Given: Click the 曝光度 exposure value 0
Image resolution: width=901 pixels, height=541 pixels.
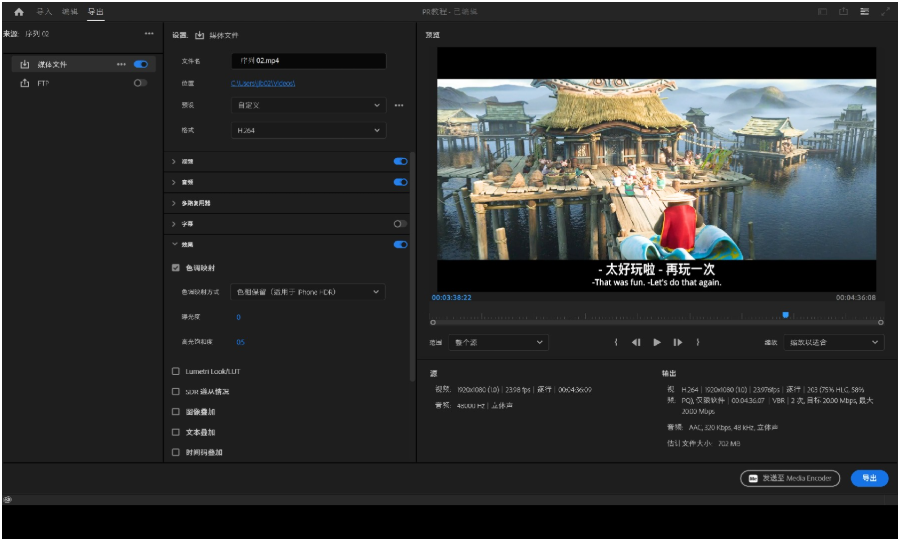Looking at the screenshot, I should pyautogui.click(x=238, y=317).
